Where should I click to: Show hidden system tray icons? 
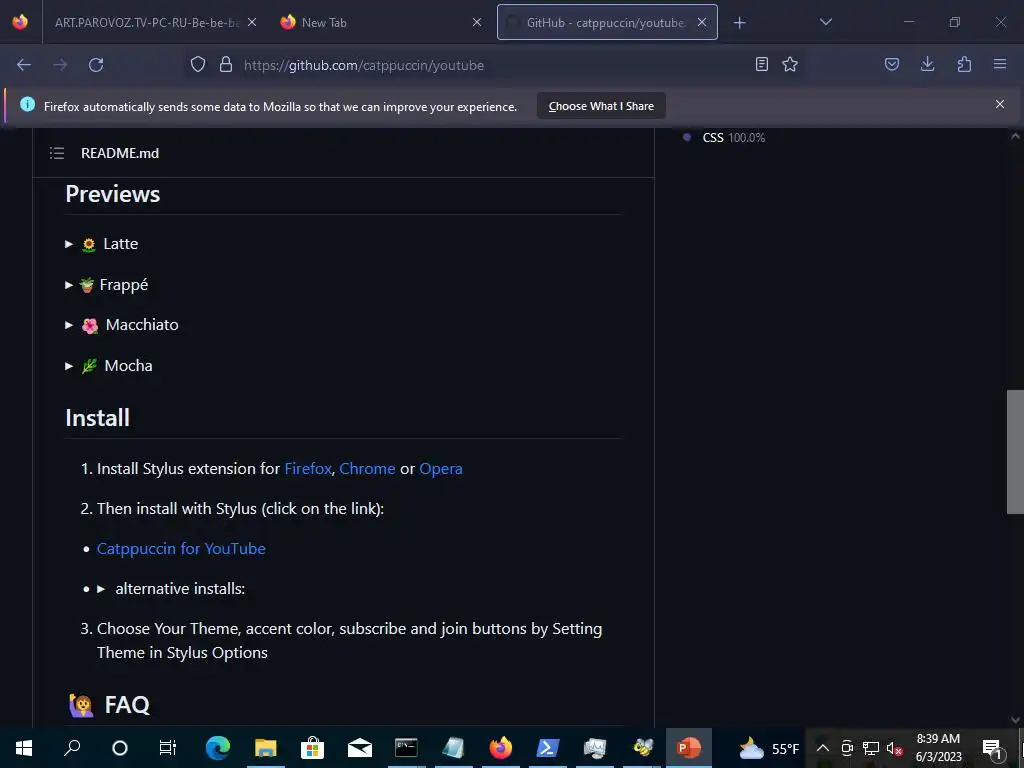click(823, 748)
